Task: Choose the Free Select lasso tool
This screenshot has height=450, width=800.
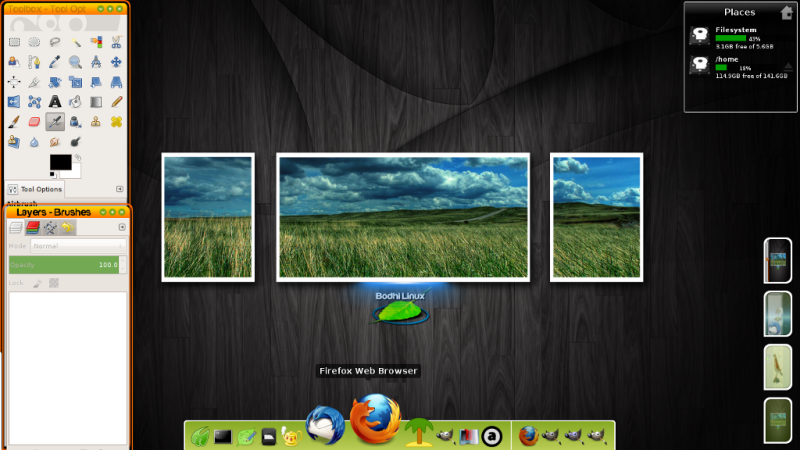Action: pyautogui.click(x=55, y=42)
